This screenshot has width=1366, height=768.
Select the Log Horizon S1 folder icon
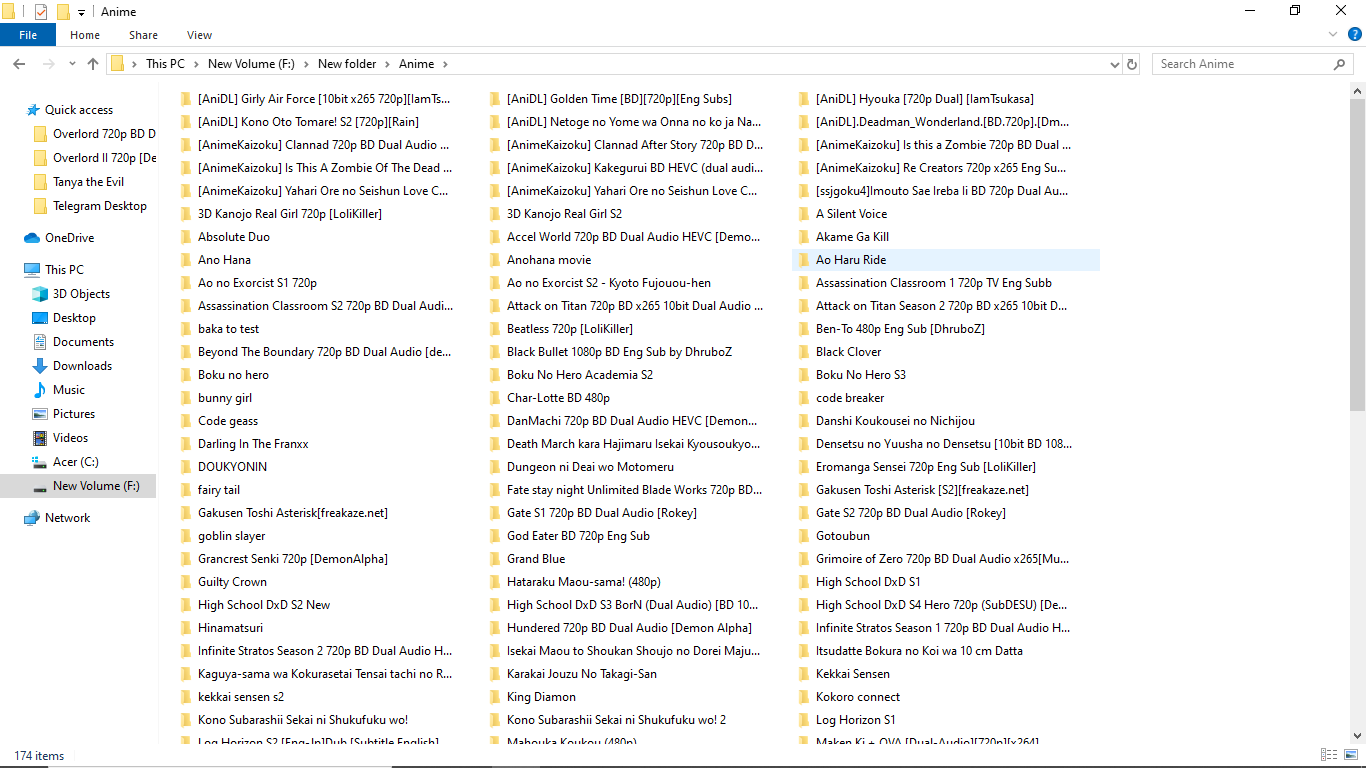pyautogui.click(x=805, y=720)
